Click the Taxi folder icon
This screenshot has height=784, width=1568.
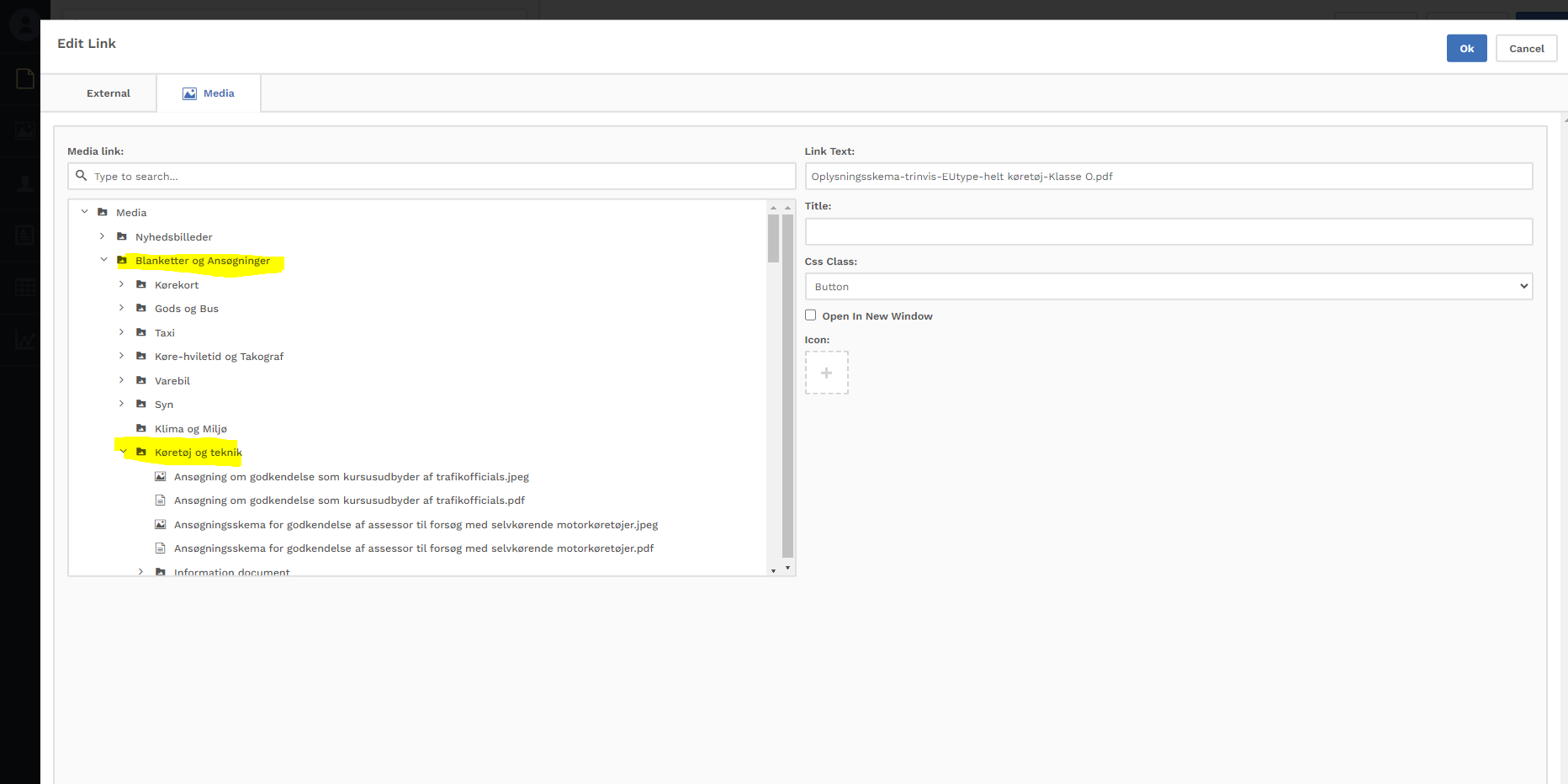click(141, 332)
